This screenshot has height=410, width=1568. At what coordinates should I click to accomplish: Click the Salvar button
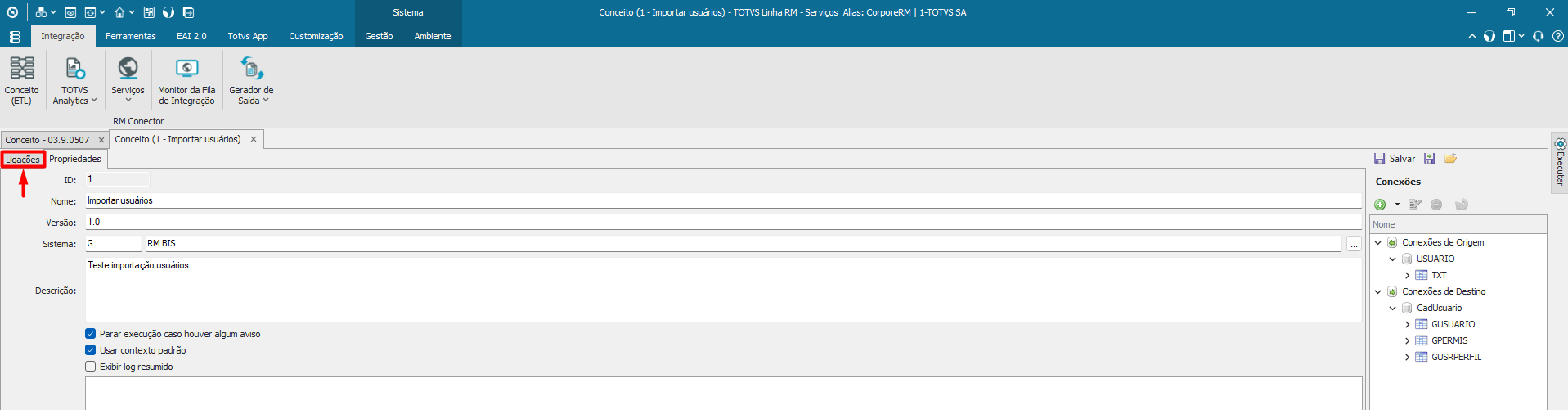coord(1395,159)
